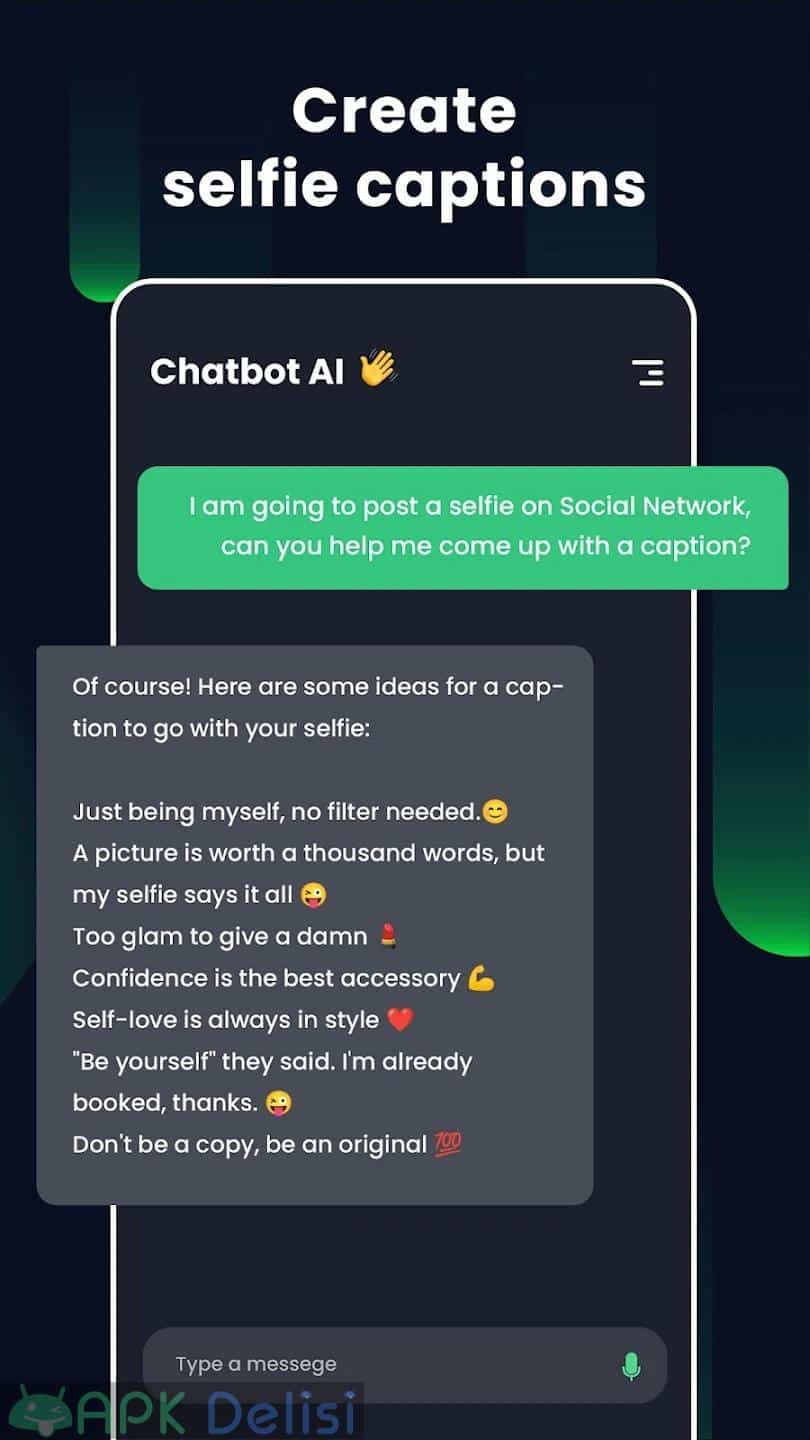
Task: Click the flexed bicep emoji
Action: (x=481, y=978)
